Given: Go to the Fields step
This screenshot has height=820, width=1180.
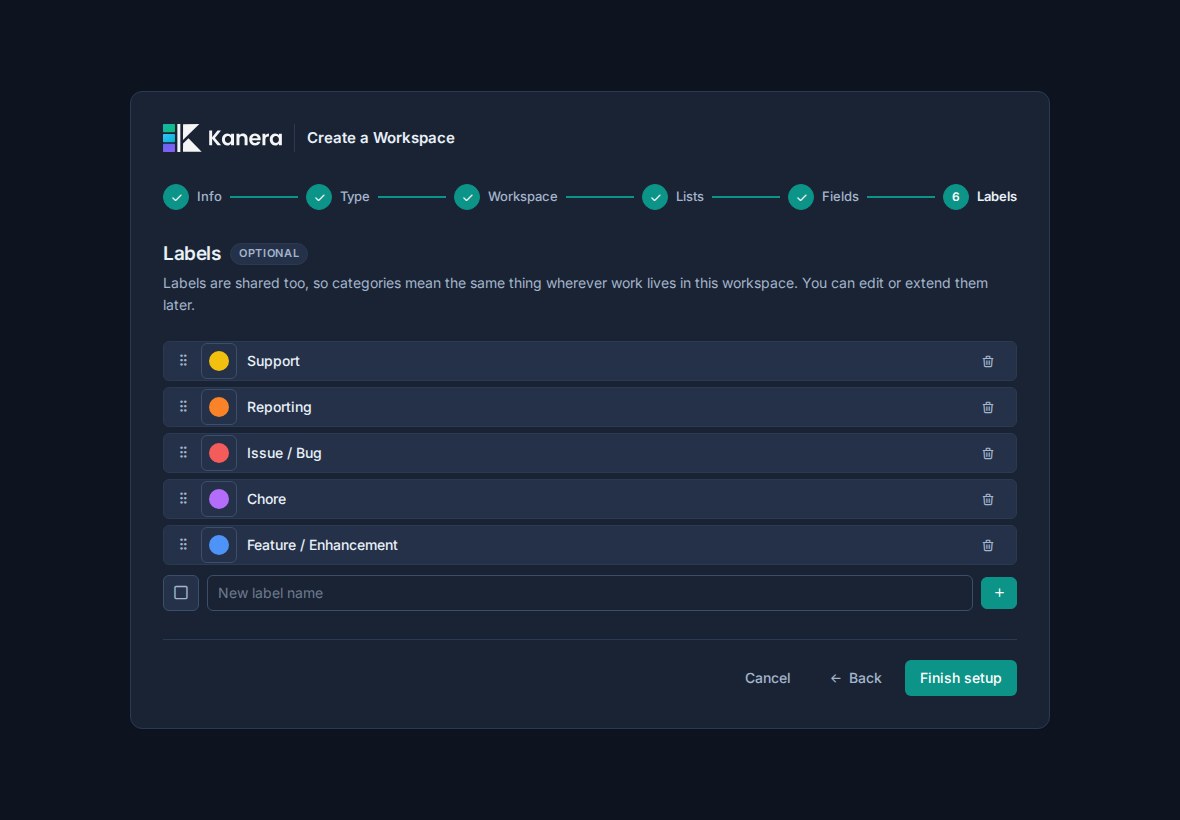Looking at the screenshot, I should tap(823, 196).
